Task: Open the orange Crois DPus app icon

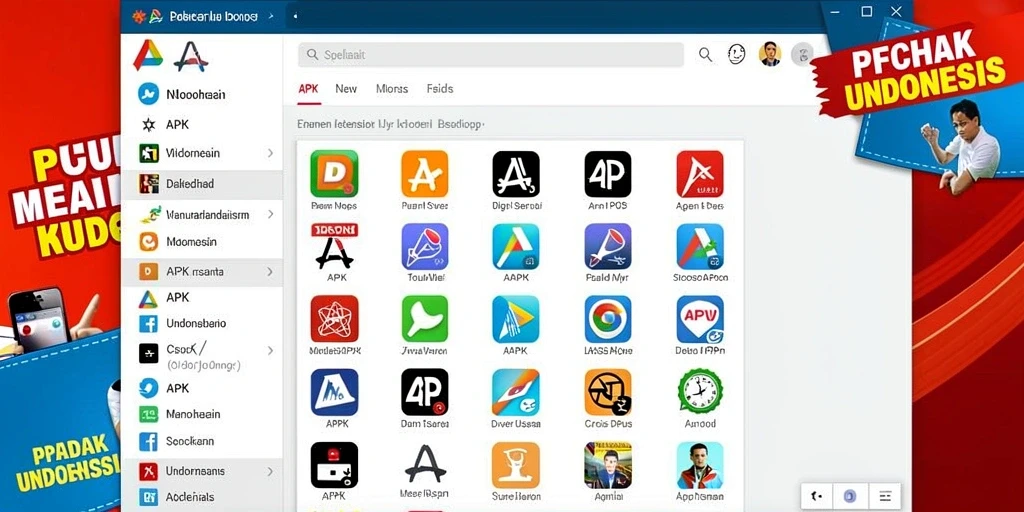Action: (x=607, y=392)
